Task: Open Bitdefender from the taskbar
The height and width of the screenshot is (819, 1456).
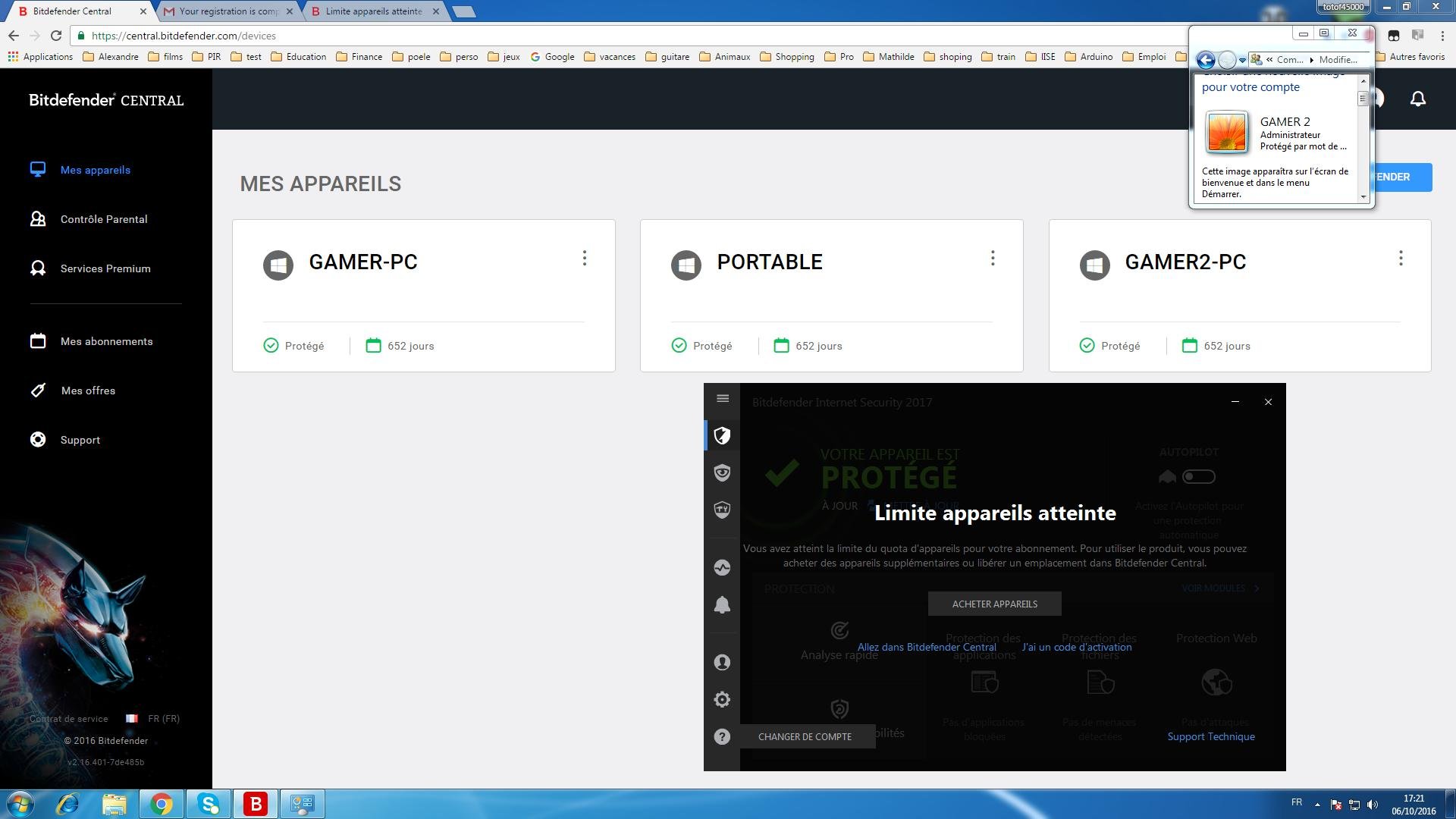Action: pos(256,804)
